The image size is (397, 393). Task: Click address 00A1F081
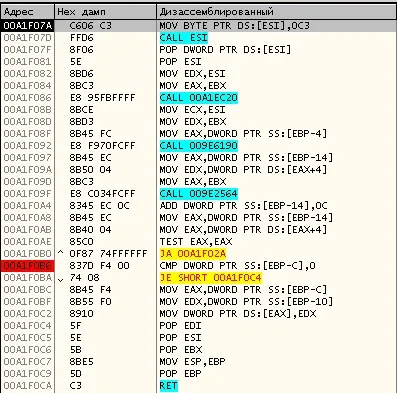pos(28,62)
